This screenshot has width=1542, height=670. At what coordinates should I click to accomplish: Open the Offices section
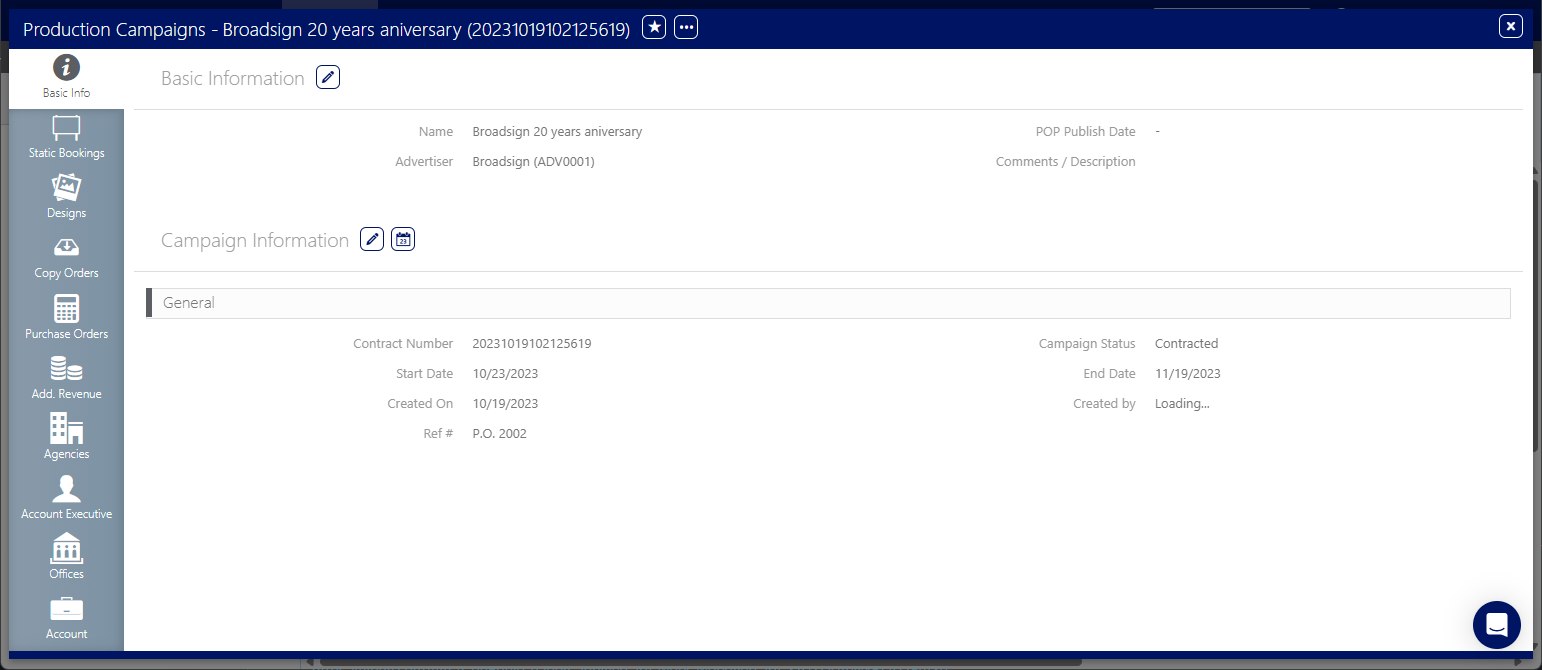pos(66,559)
